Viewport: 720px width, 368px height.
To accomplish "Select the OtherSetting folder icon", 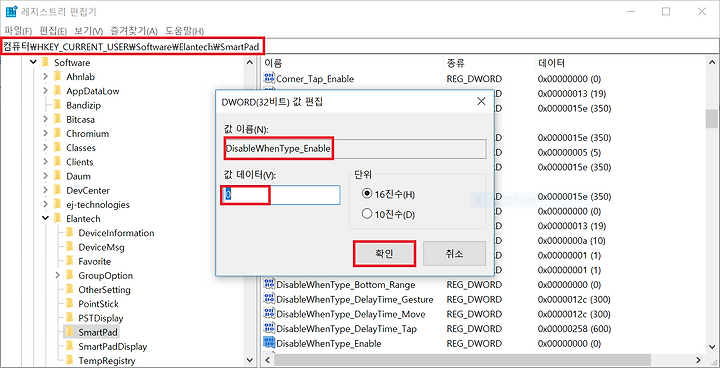I will [69, 290].
